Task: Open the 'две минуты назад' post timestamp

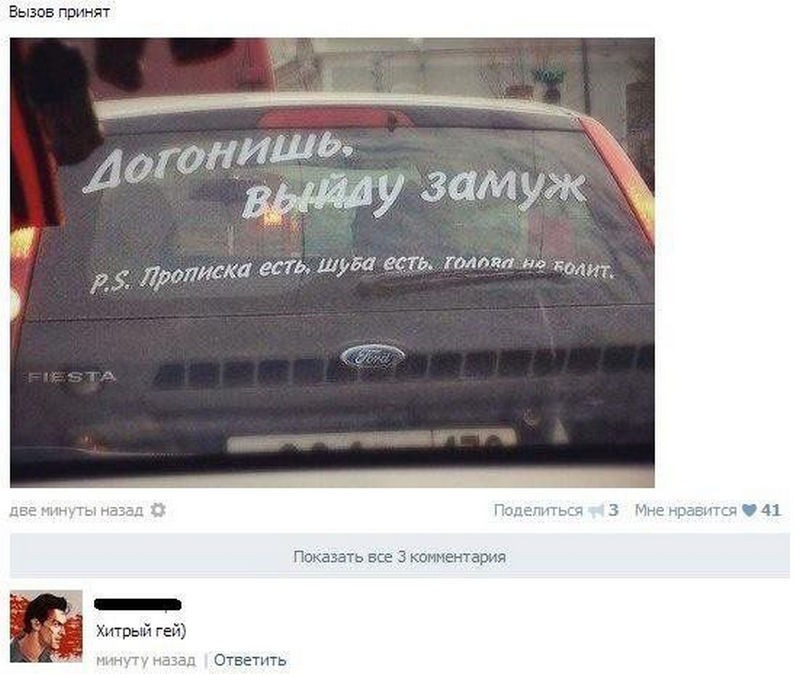Action: pos(77,511)
